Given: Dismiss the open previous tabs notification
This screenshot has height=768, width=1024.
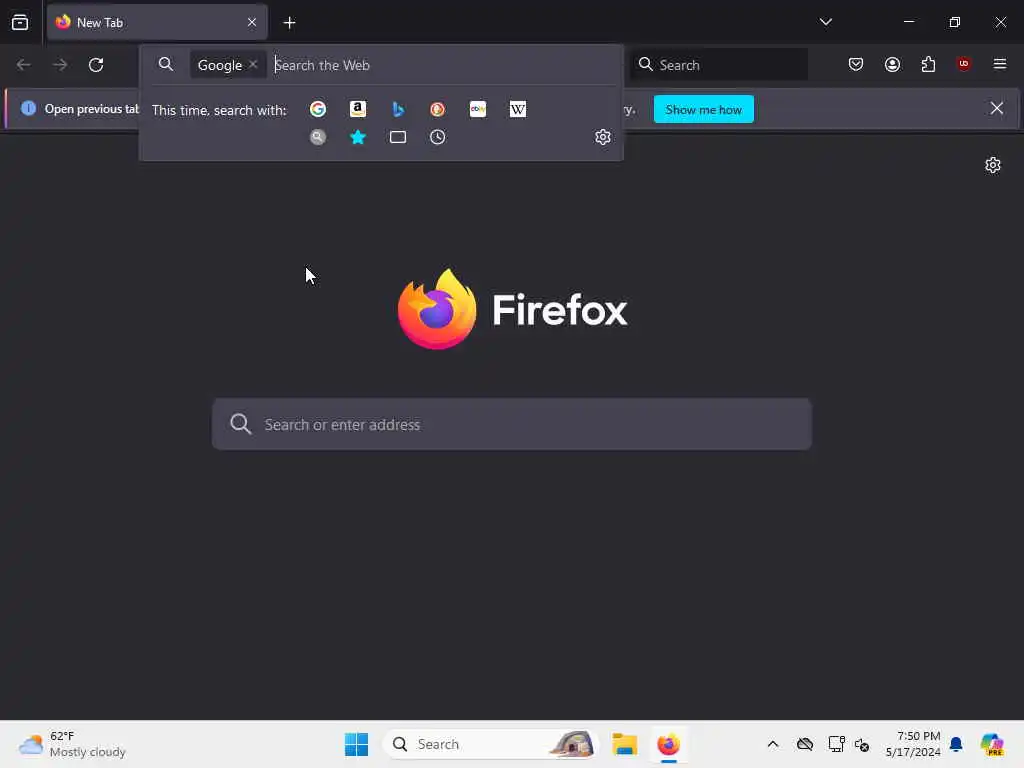Looking at the screenshot, I should click(x=997, y=108).
